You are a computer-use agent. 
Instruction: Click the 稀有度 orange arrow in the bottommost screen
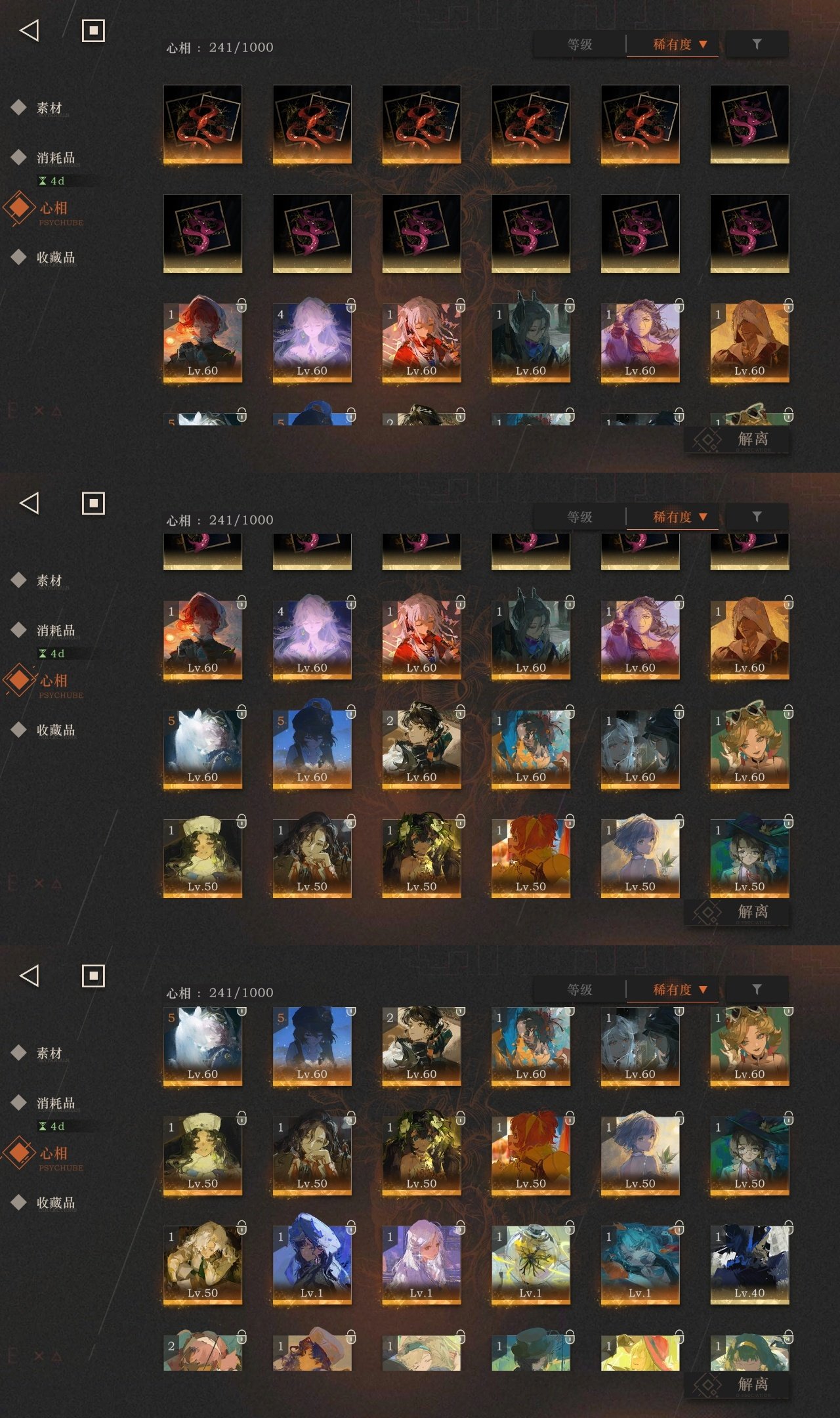703,989
